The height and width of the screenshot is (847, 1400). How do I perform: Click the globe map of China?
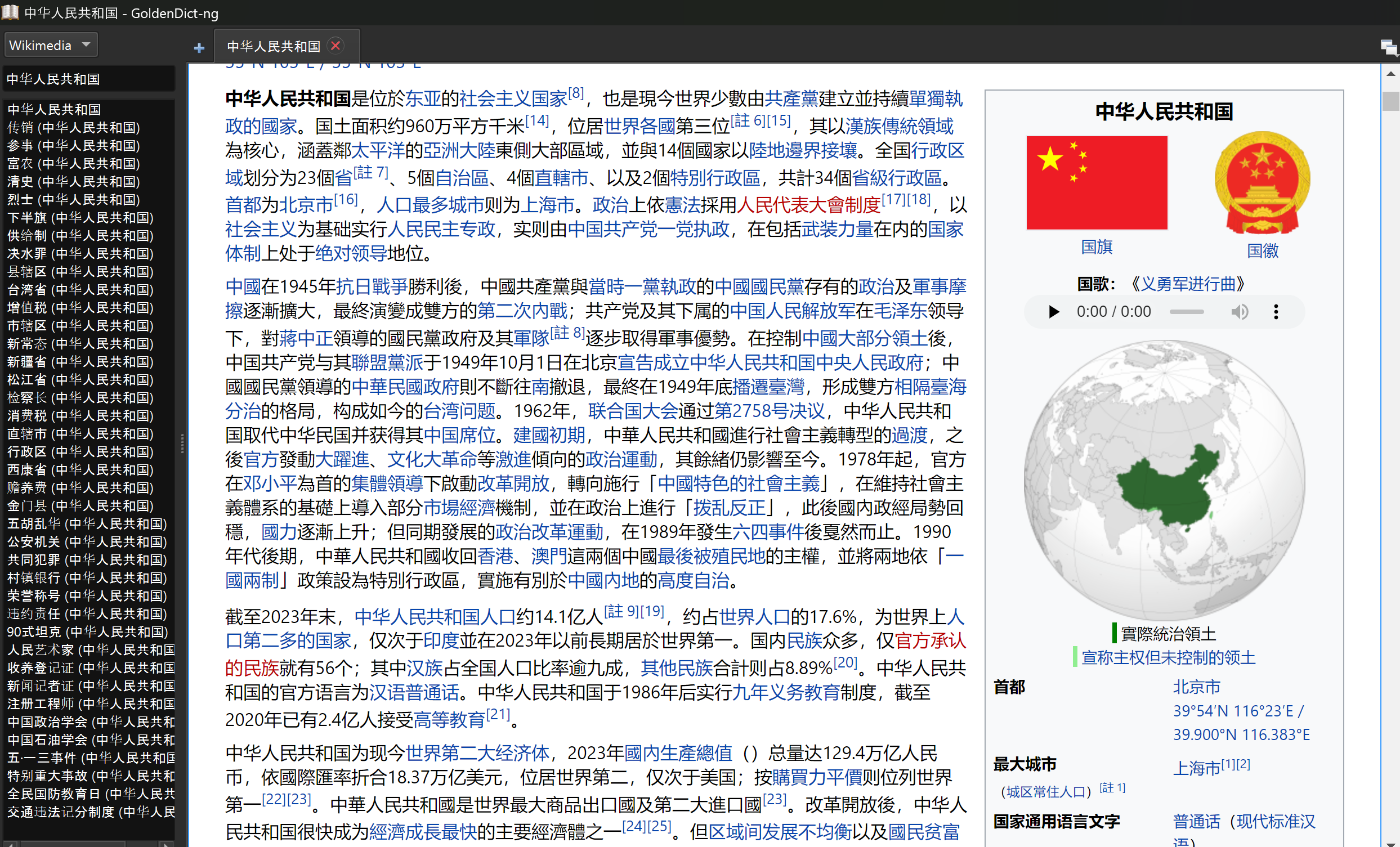click(x=1164, y=480)
